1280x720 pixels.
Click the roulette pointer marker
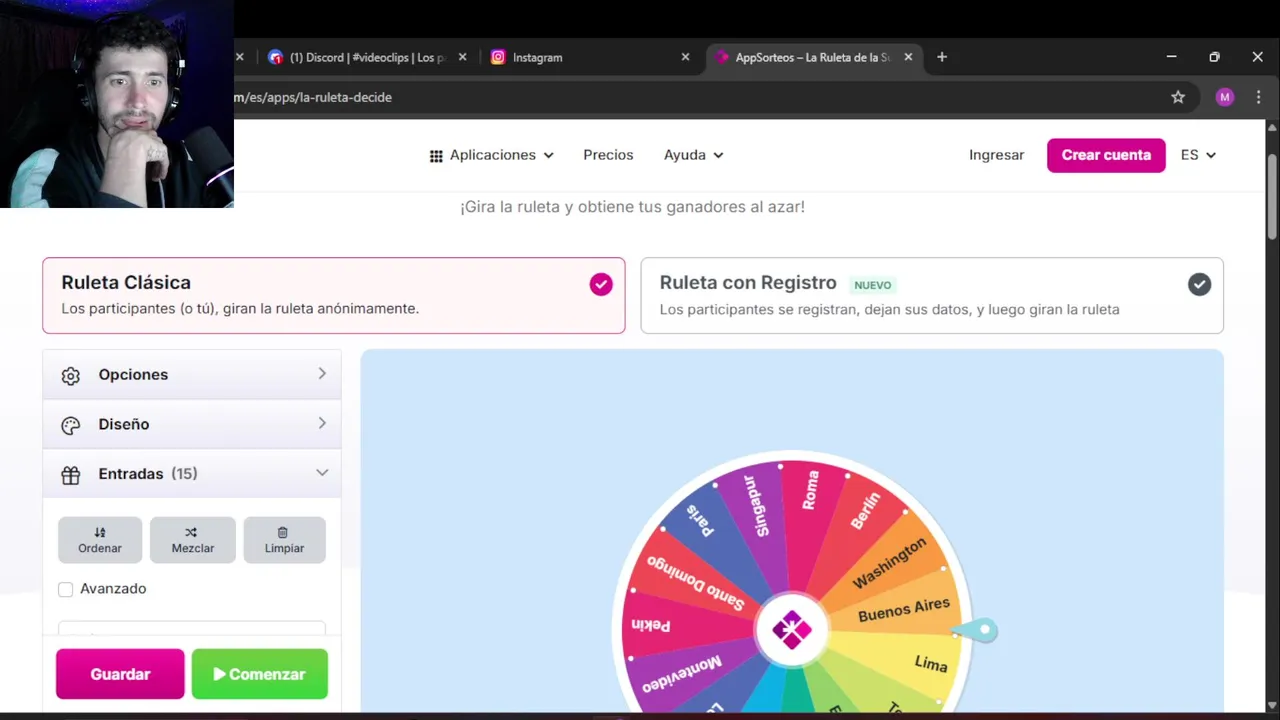(x=975, y=630)
